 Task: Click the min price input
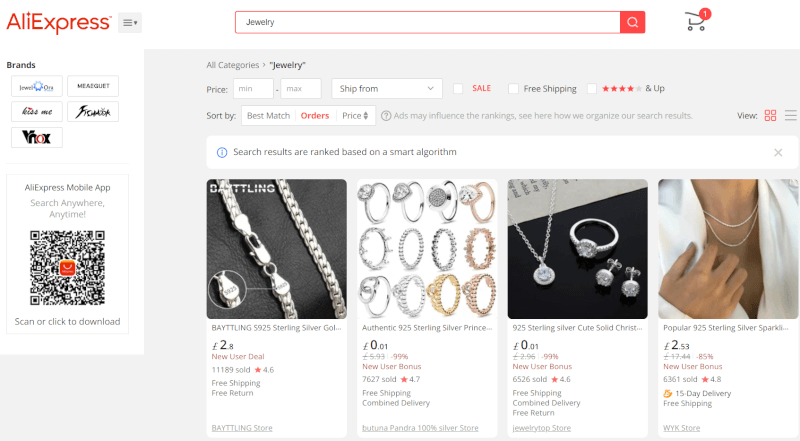[254, 88]
